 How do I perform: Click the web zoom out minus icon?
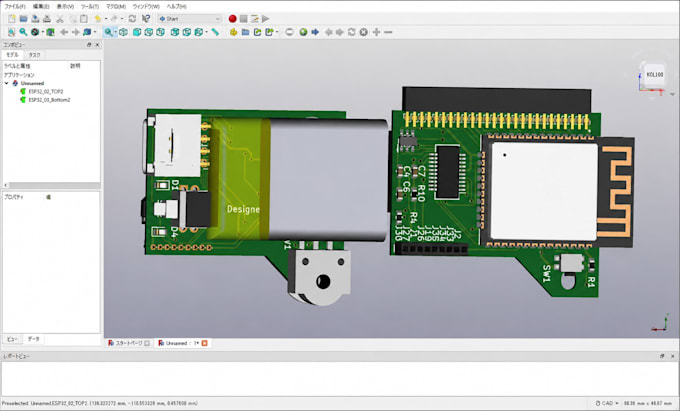click(x=388, y=32)
